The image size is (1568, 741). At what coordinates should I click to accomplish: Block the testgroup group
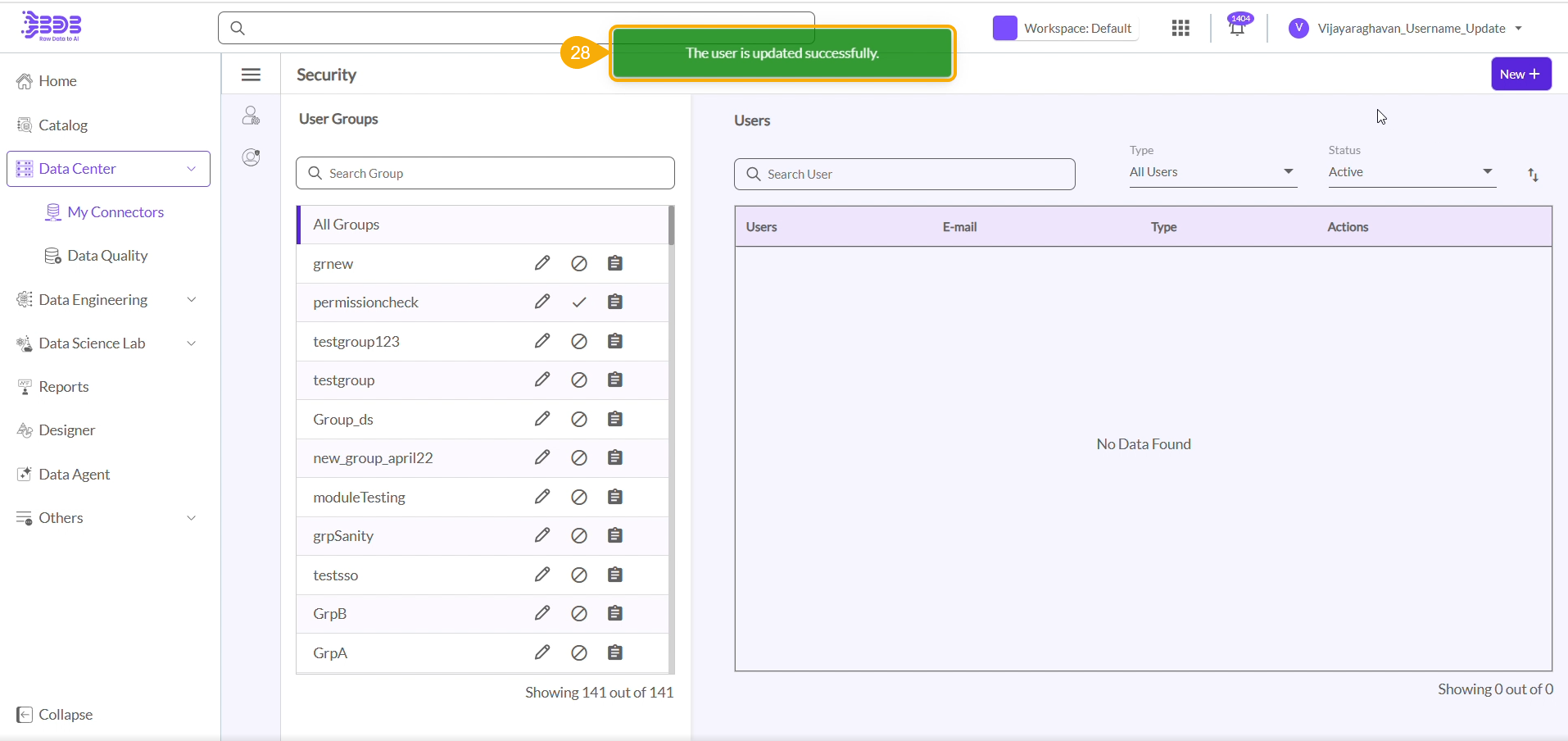click(x=579, y=380)
